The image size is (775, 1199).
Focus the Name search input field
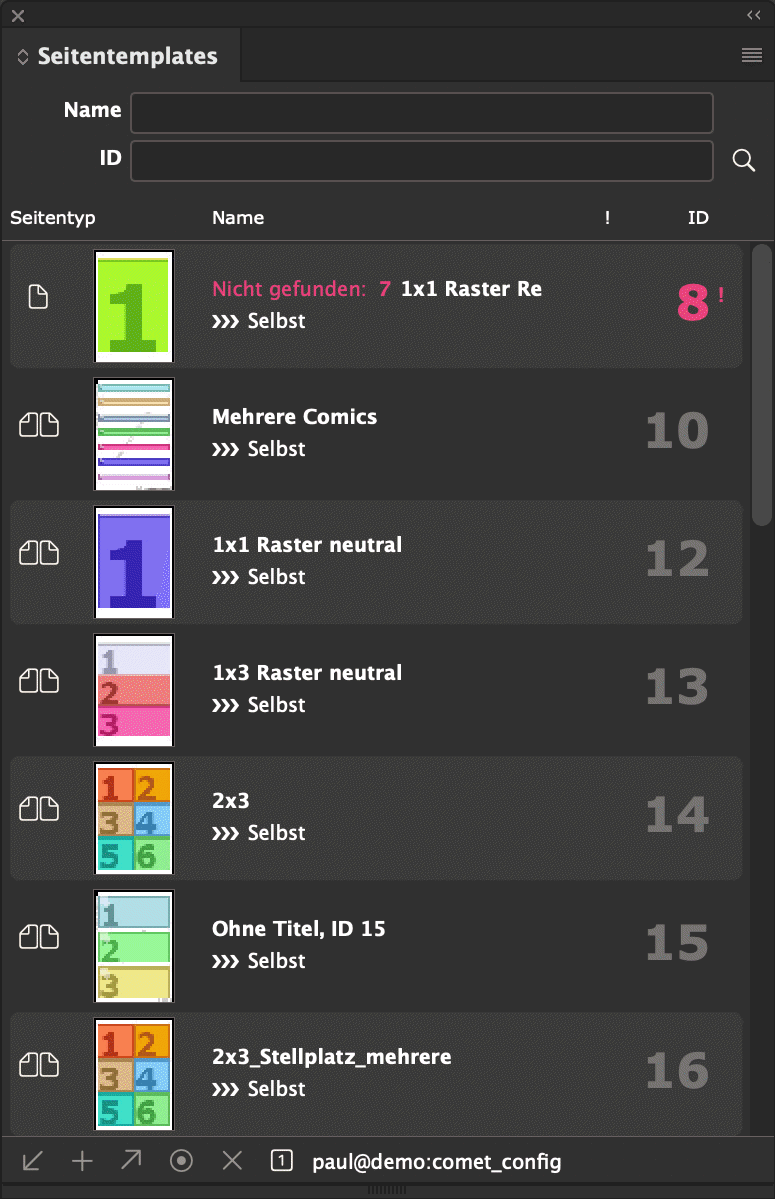(422, 113)
